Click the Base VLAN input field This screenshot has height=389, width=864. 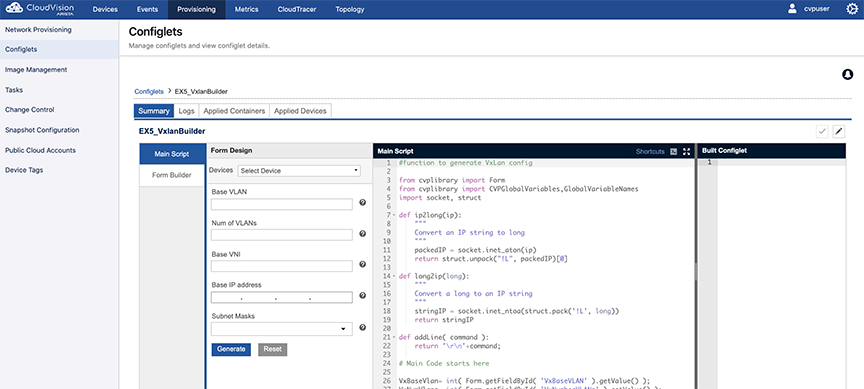tap(282, 204)
